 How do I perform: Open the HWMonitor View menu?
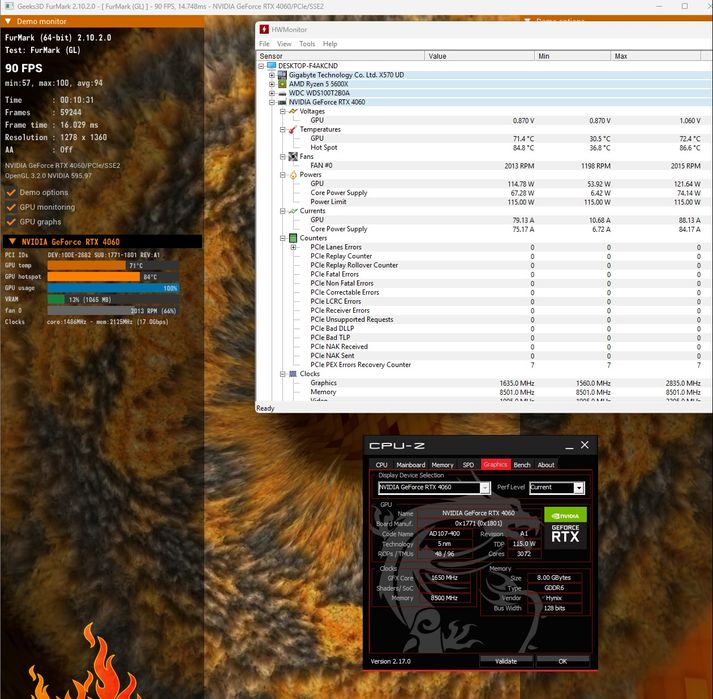(284, 44)
